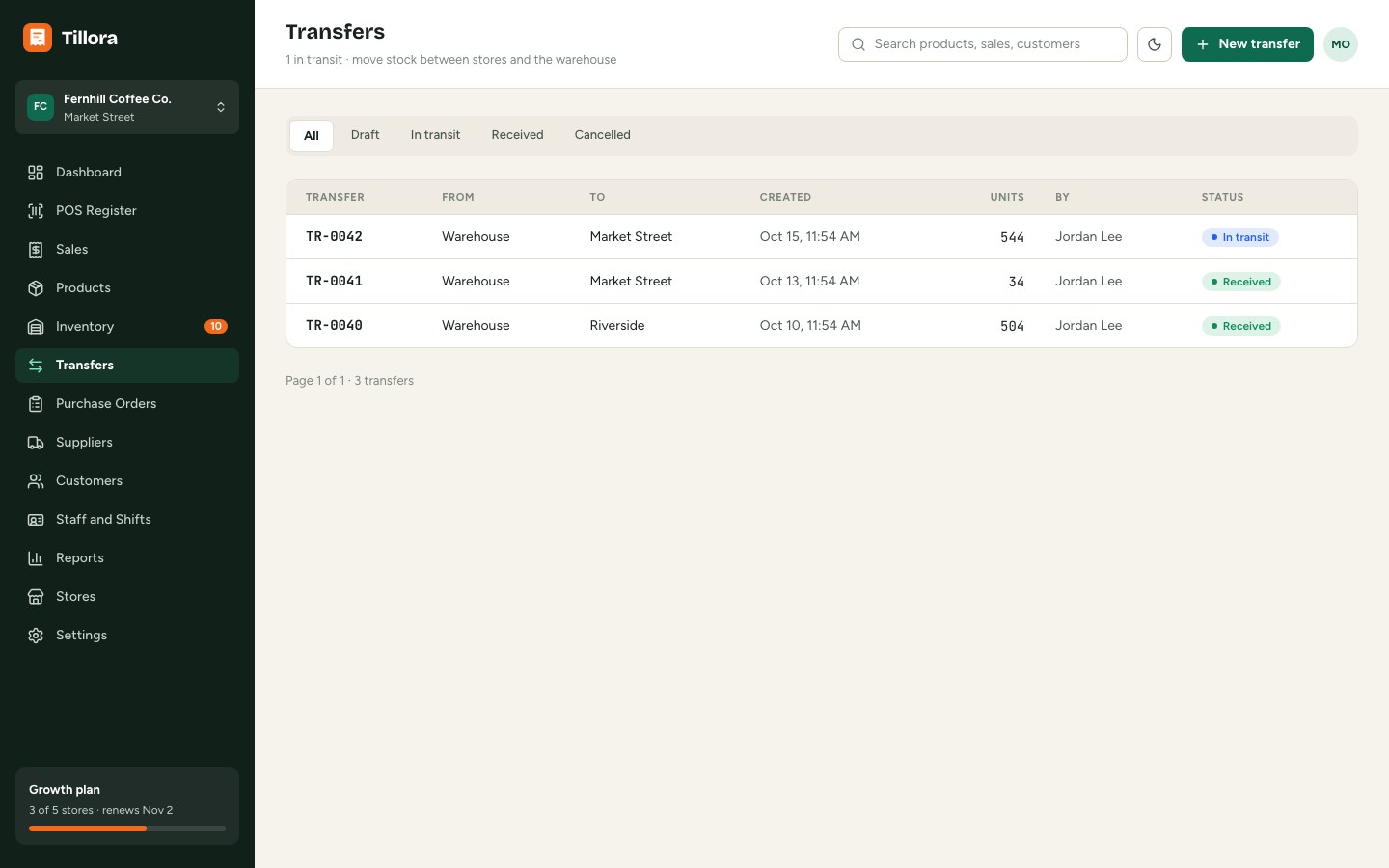The height and width of the screenshot is (868, 1389).
Task: Go to Sales via its receipt icon
Action: click(x=36, y=250)
